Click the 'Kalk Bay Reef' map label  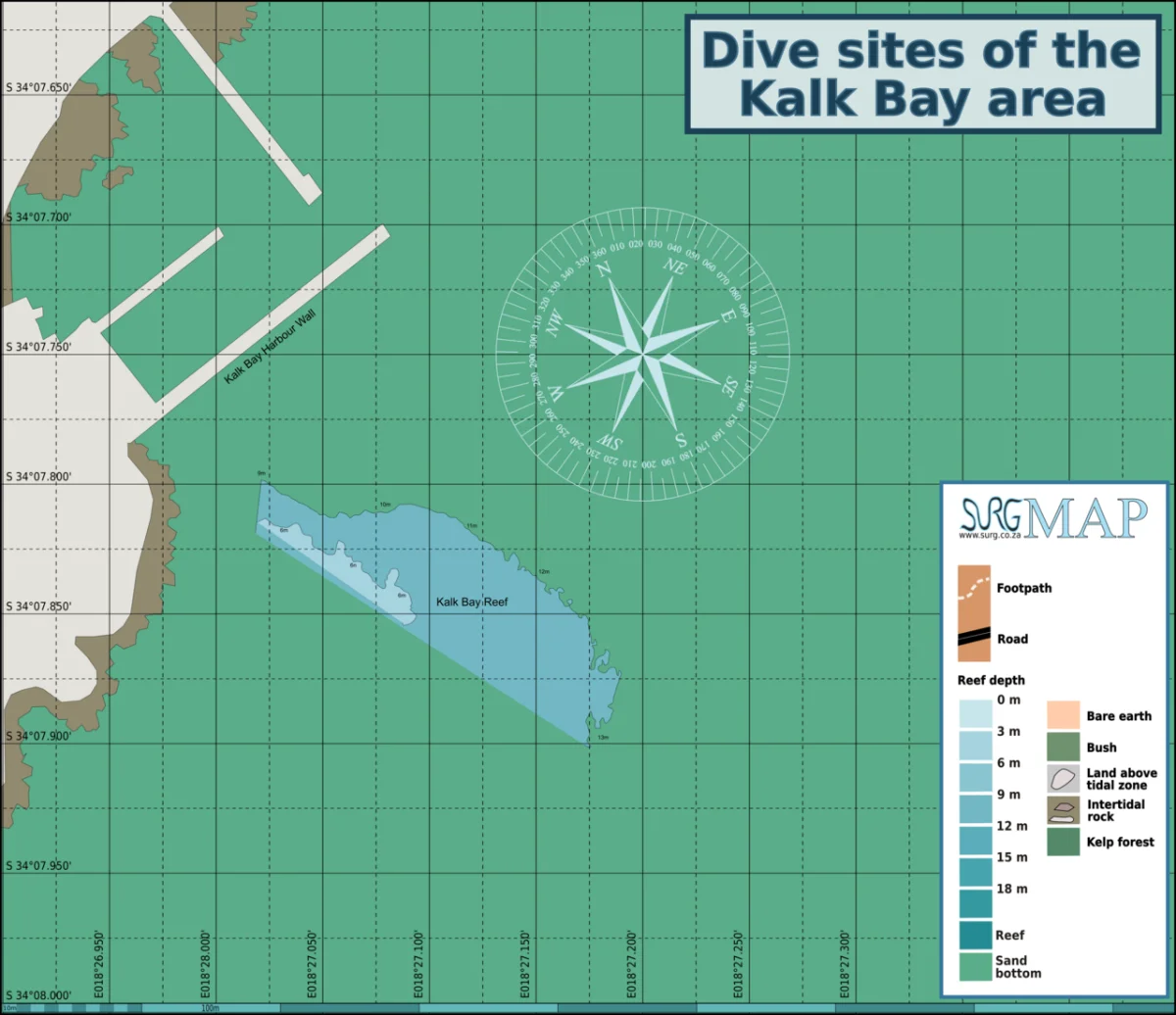[x=472, y=602]
